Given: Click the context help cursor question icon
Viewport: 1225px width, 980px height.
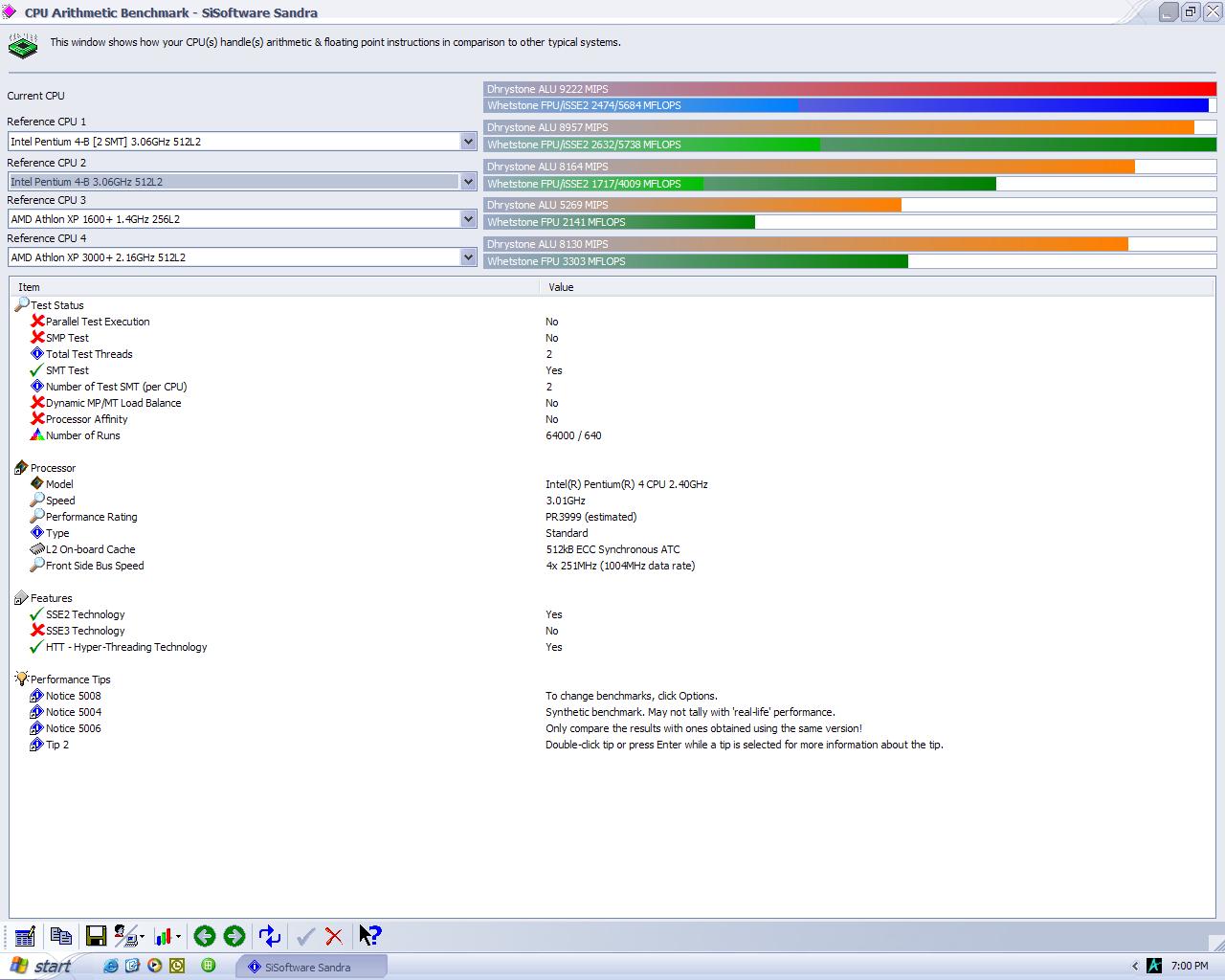Looking at the screenshot, I should pos(369,936).
